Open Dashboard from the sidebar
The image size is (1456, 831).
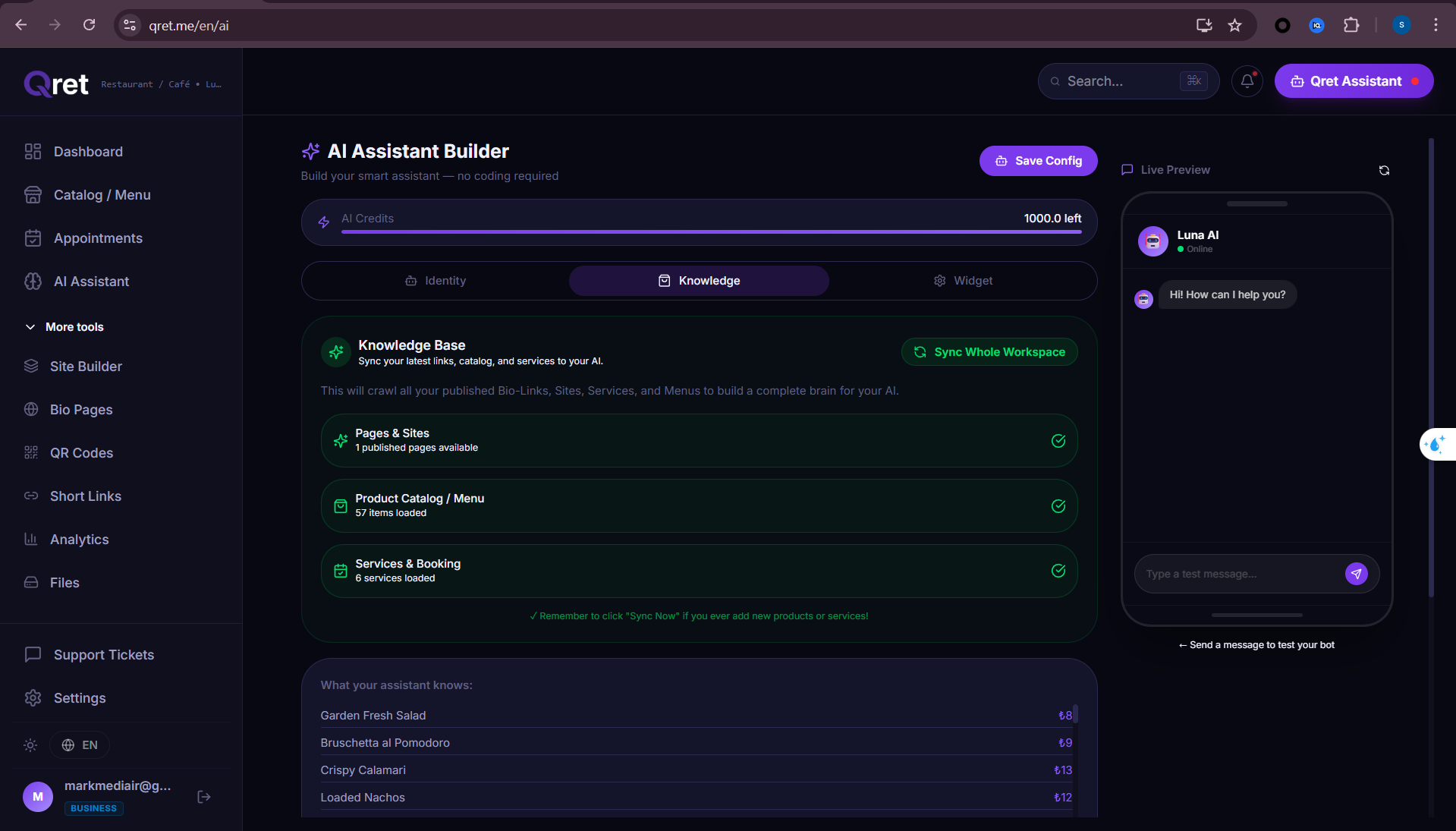tap(88, 152)
